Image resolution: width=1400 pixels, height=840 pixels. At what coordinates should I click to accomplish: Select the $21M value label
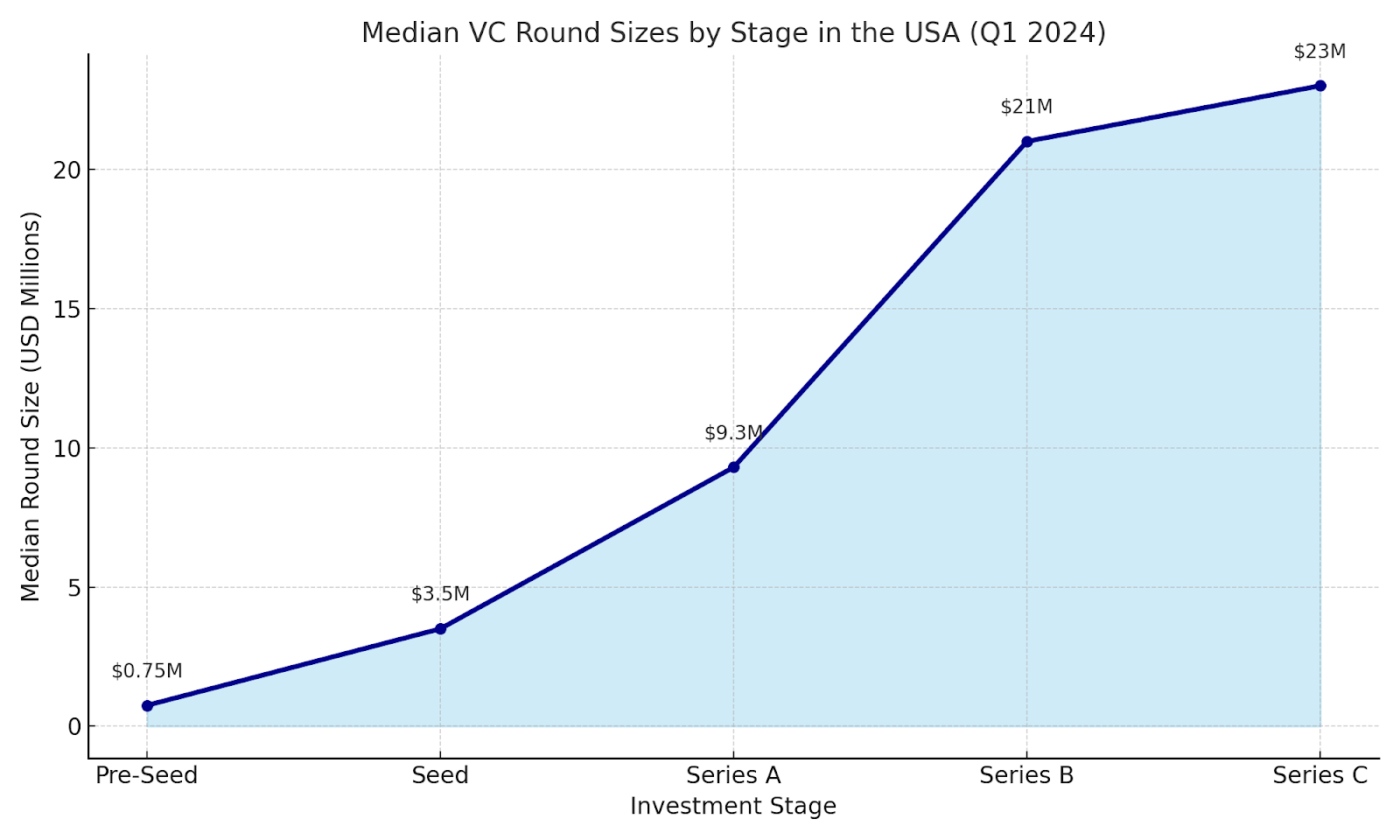coord(1026,107)
